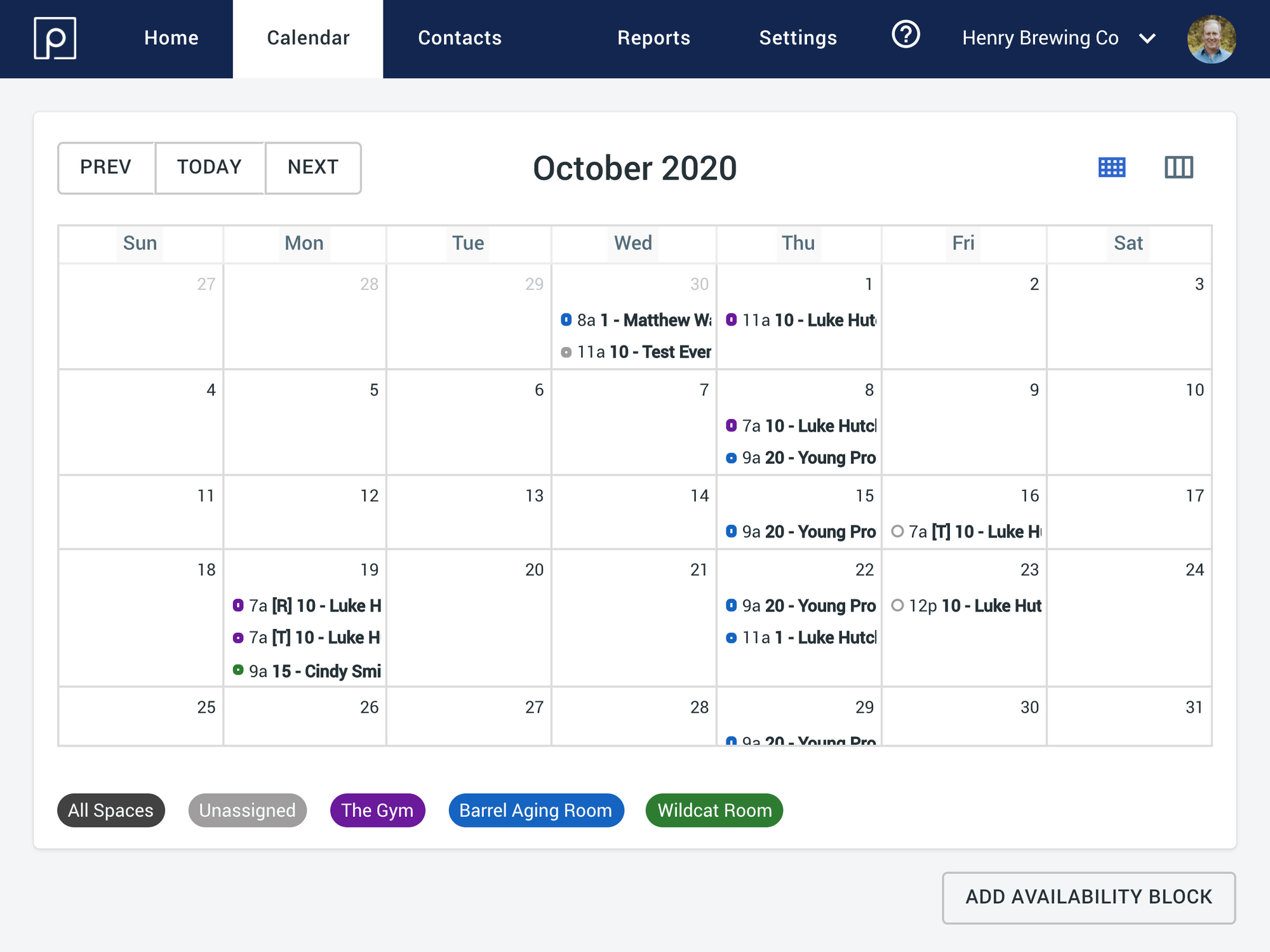Click the hollow circle next to the 7a [T] event on October 16
The height and width of the screenshot is (952, 1270).
898,532
